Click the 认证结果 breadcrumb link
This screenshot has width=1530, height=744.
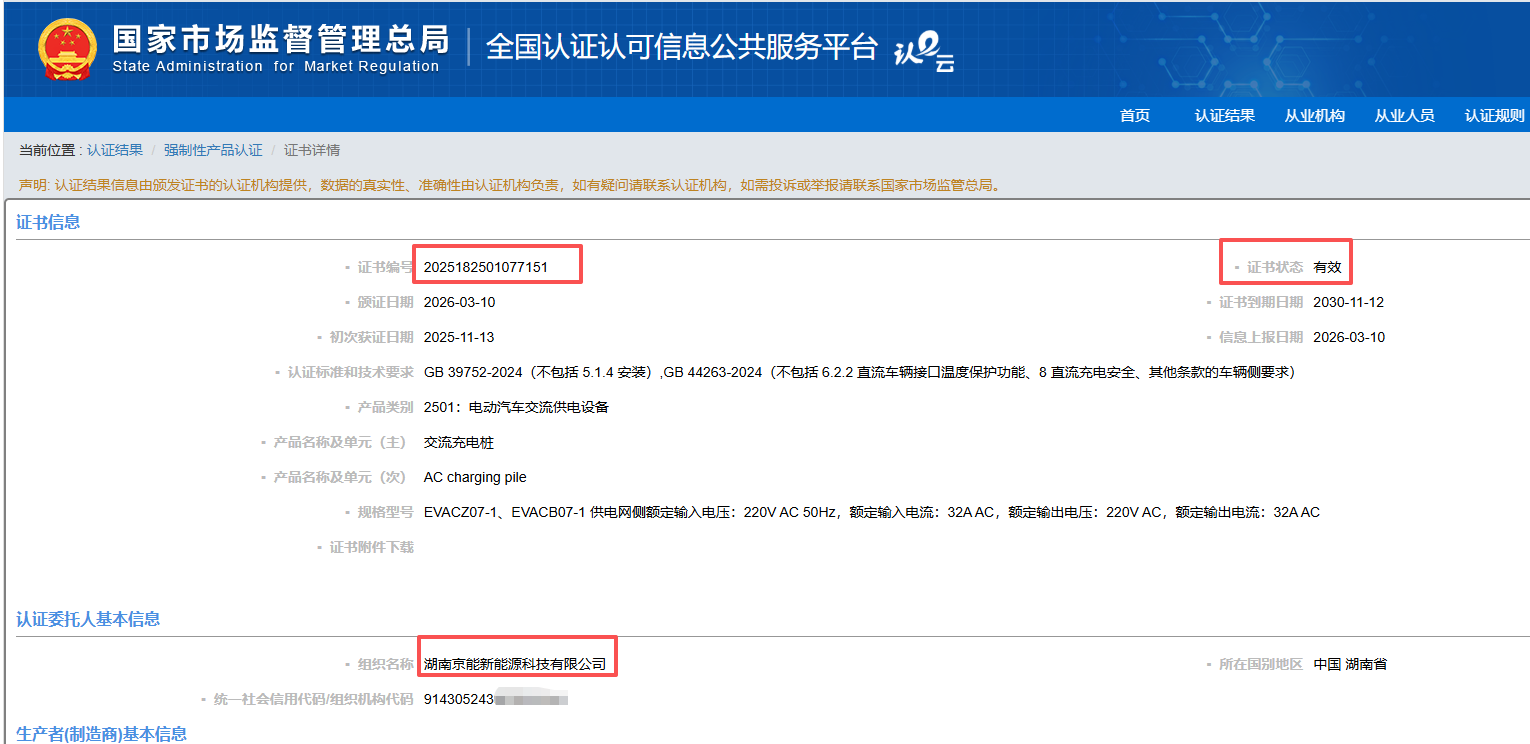point(114,150)
